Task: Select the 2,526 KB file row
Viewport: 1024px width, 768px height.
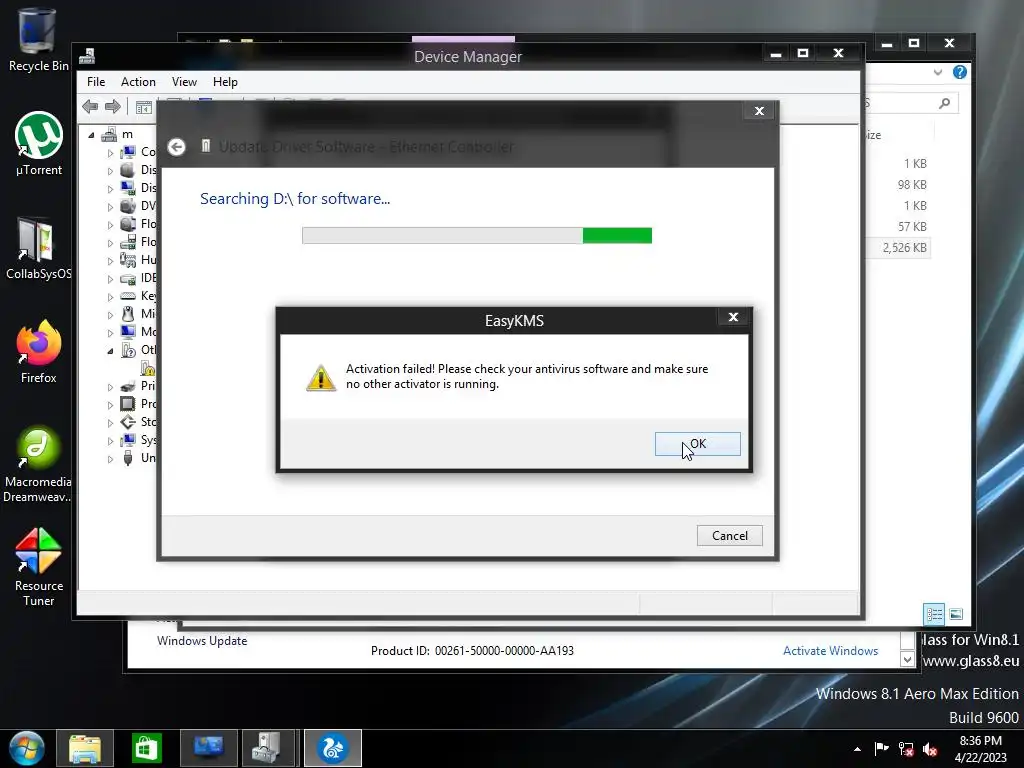Action: pyautogui.click(x=899, y=248)
